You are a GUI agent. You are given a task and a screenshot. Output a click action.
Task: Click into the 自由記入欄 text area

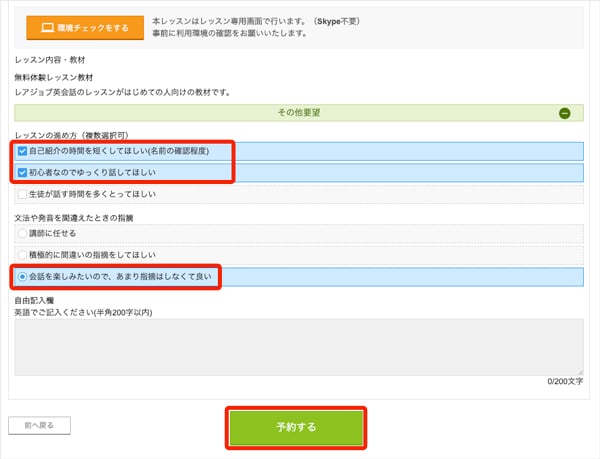(x=299, y=346)
